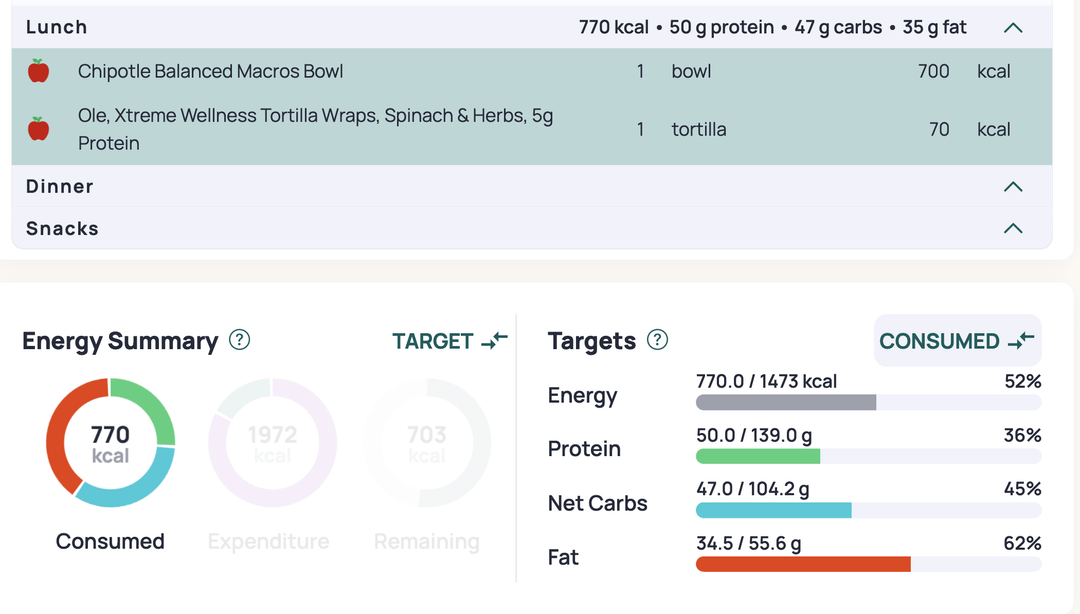Toggle Energy Summary to TARGET view
Screen dimensions: 1080x614
point(450,341)
